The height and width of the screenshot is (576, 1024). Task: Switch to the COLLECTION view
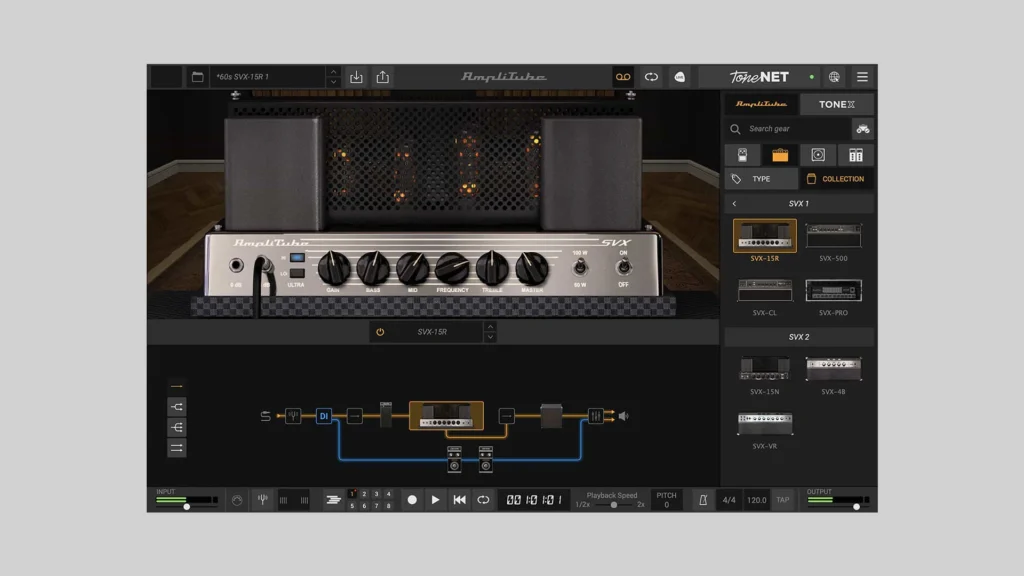pyautogui.click(x=836, y=178)
